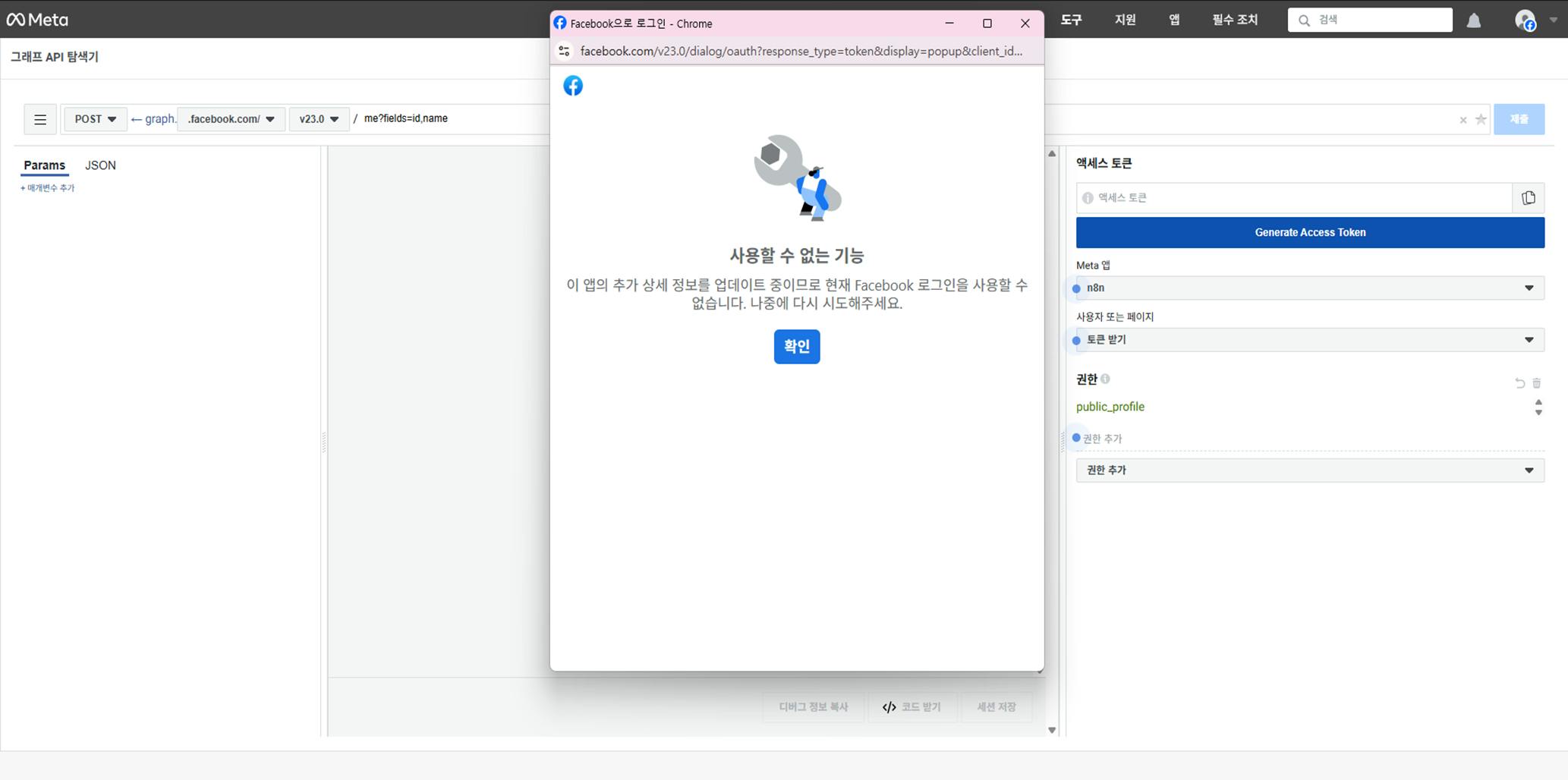Maximize the Facebook login popup window

point(987,24)
